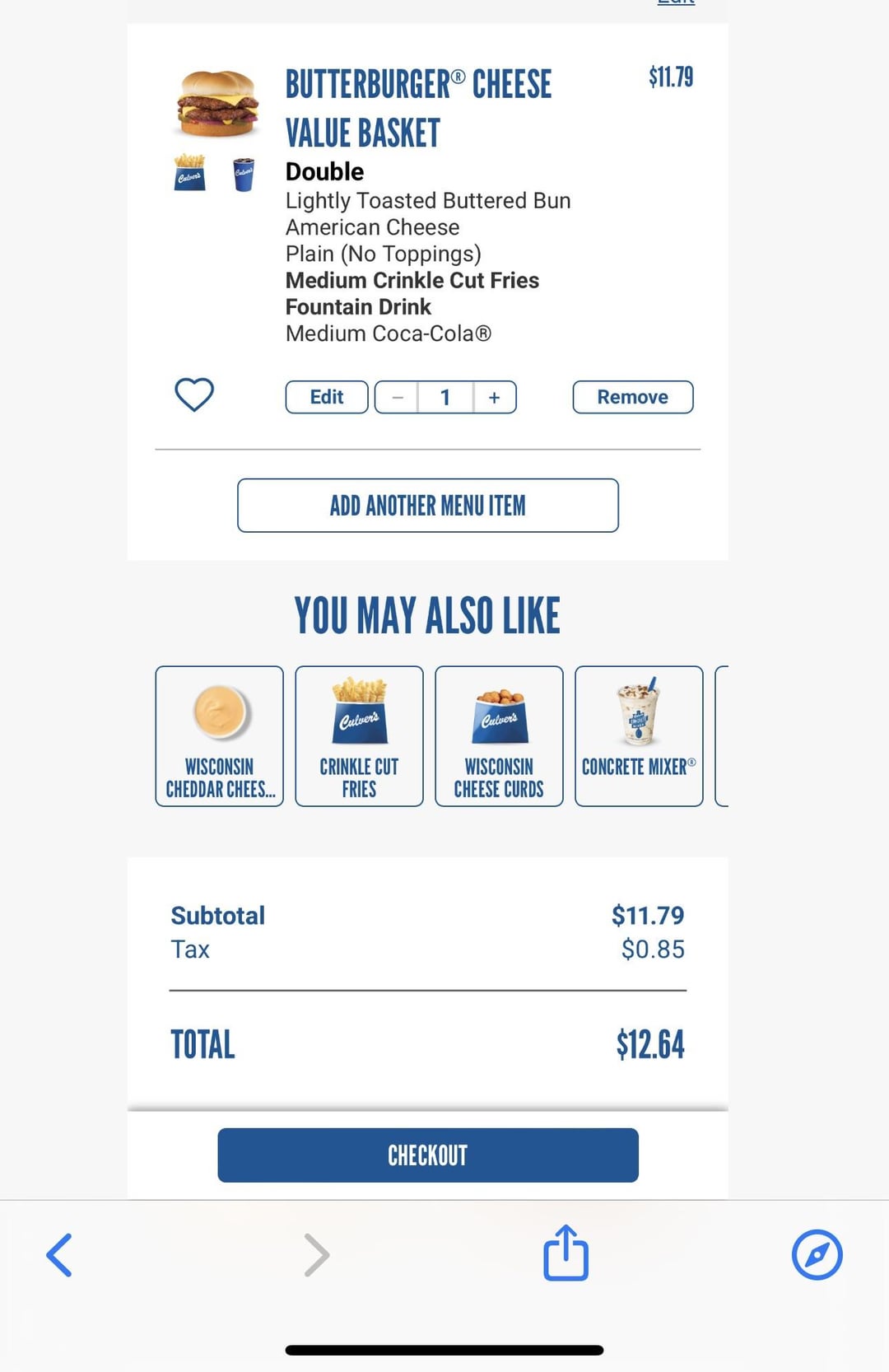Viewport: 889px width, 1372px height.
Task: Tap Add Another Menu Item
Action: coord(428,506)
